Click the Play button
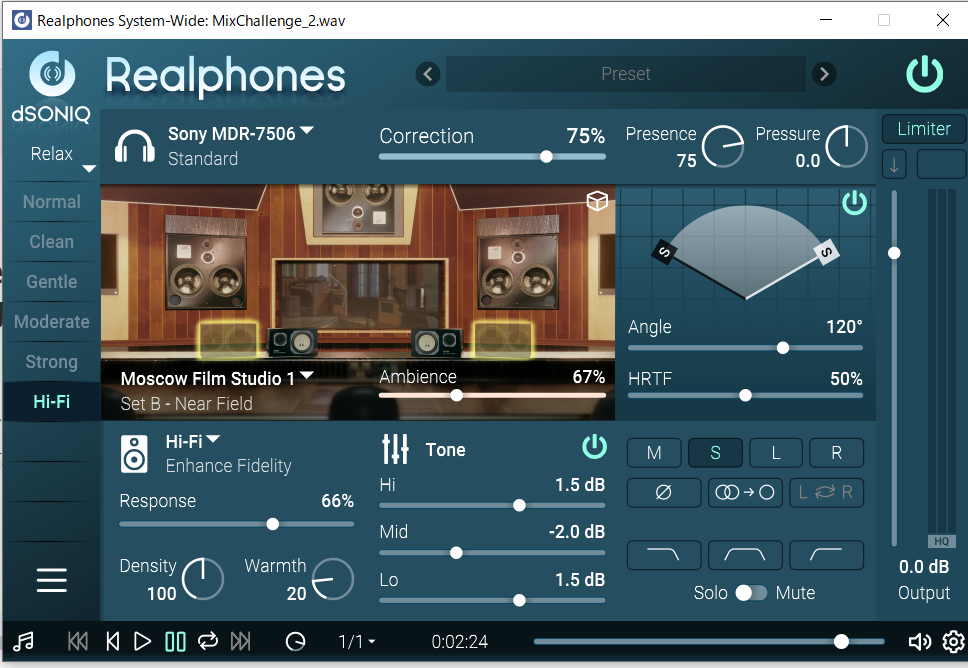968x668 pixels. point(143,642)
